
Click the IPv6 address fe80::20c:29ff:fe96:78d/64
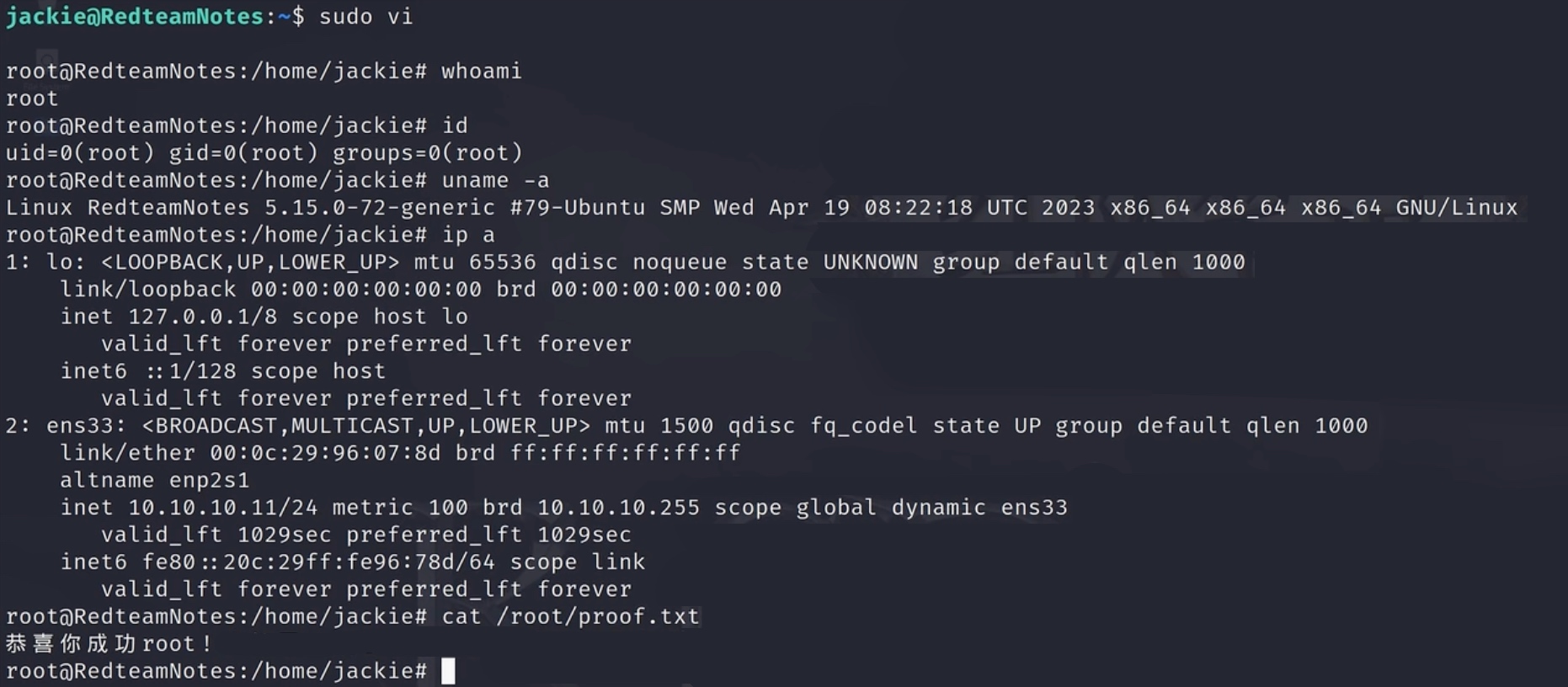point(318,562)
